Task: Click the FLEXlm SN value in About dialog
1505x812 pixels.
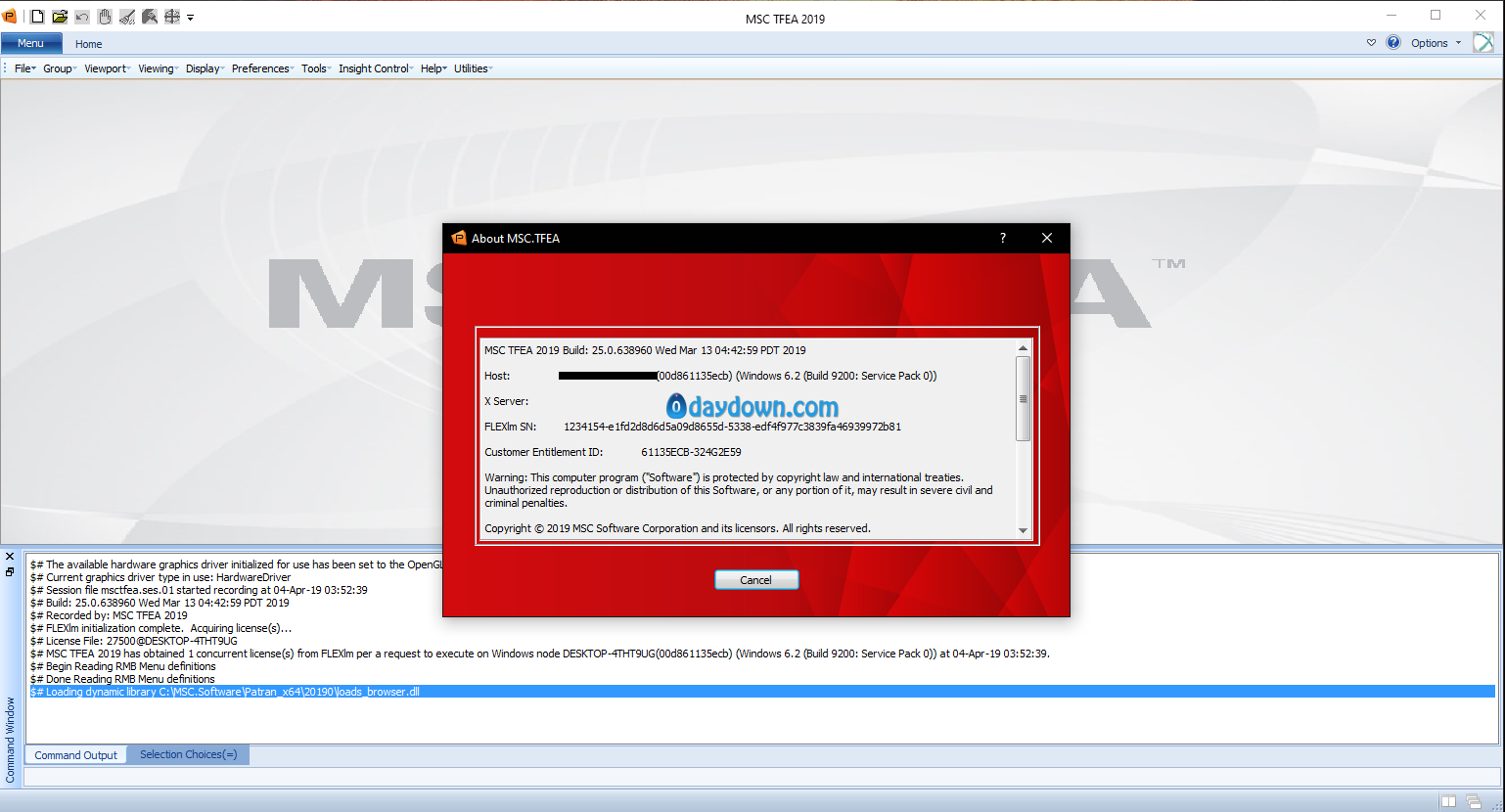Action: click(x=732, y=427)
